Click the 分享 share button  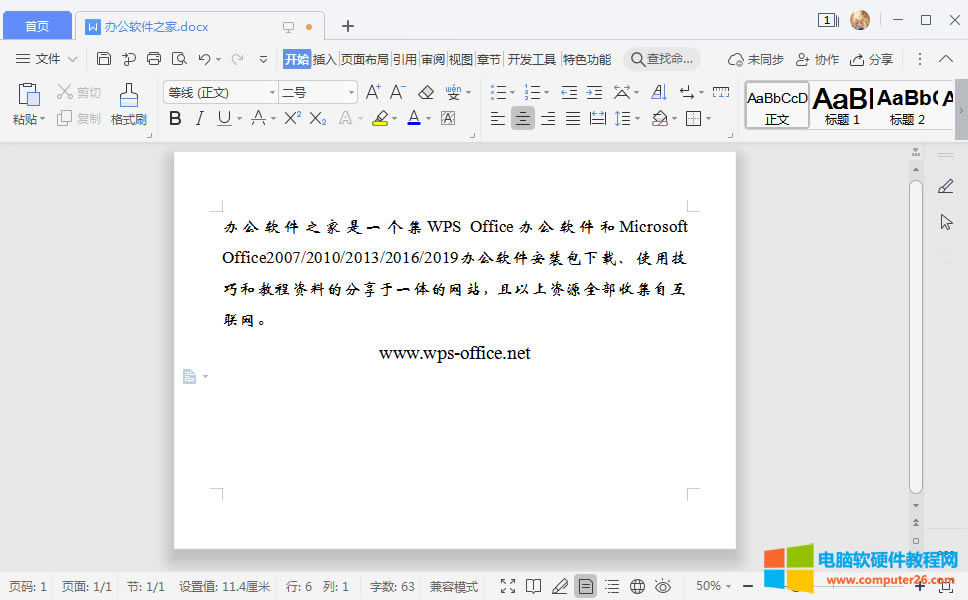coord(873,59)
